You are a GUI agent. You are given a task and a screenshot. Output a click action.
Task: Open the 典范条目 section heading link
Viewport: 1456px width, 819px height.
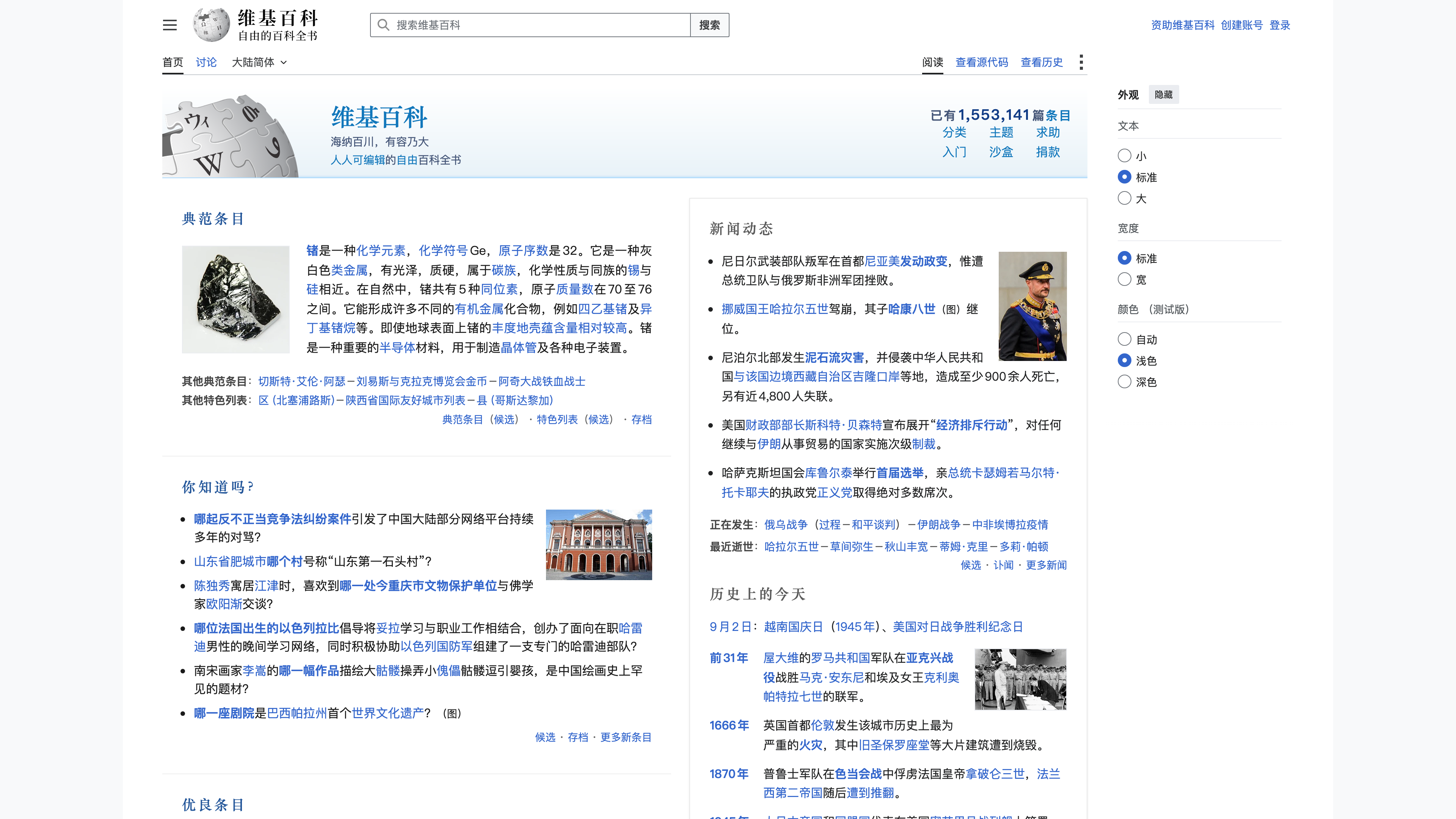click(213, 219)
